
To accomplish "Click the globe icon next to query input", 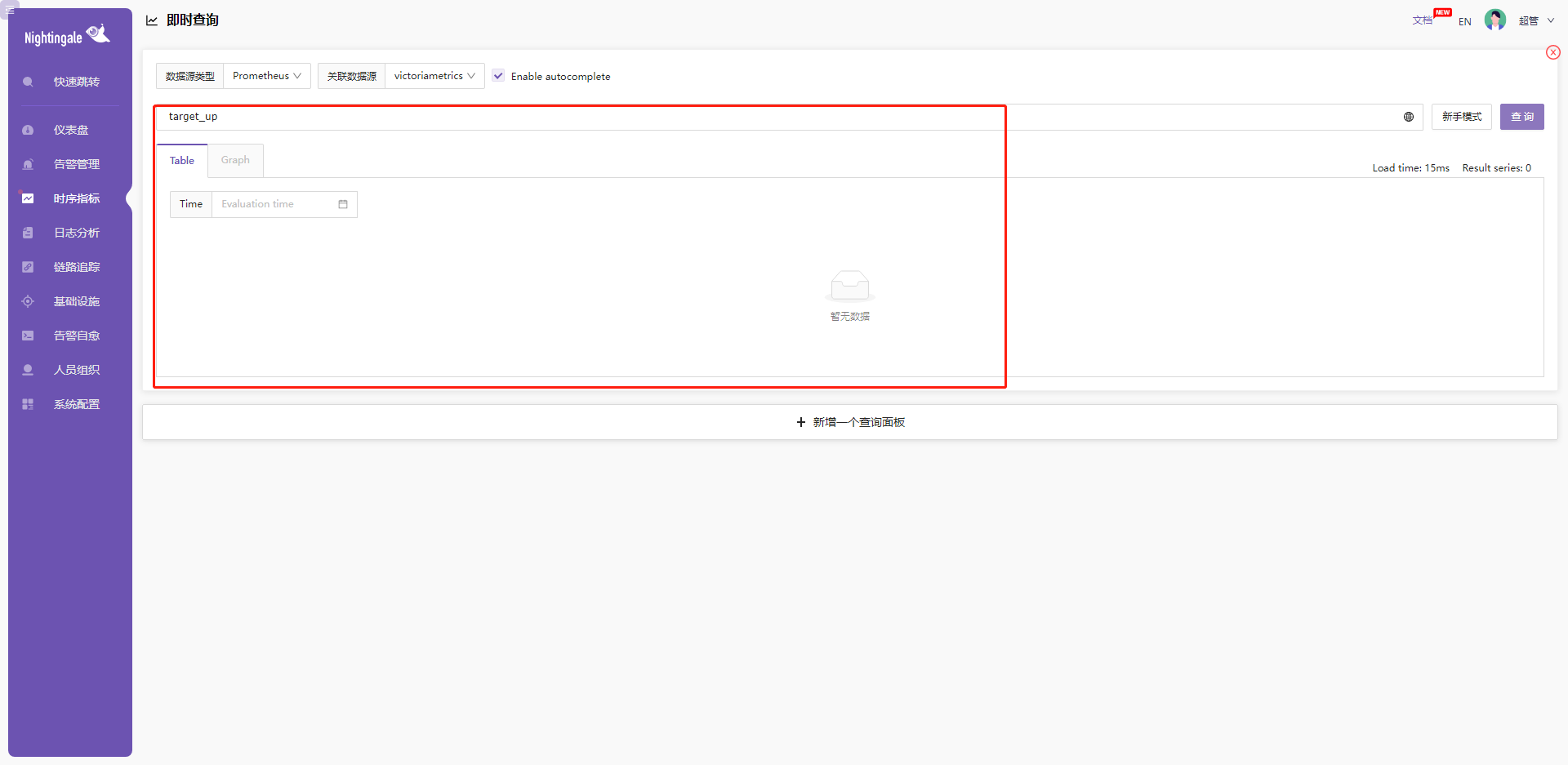I will [1408, 117].
